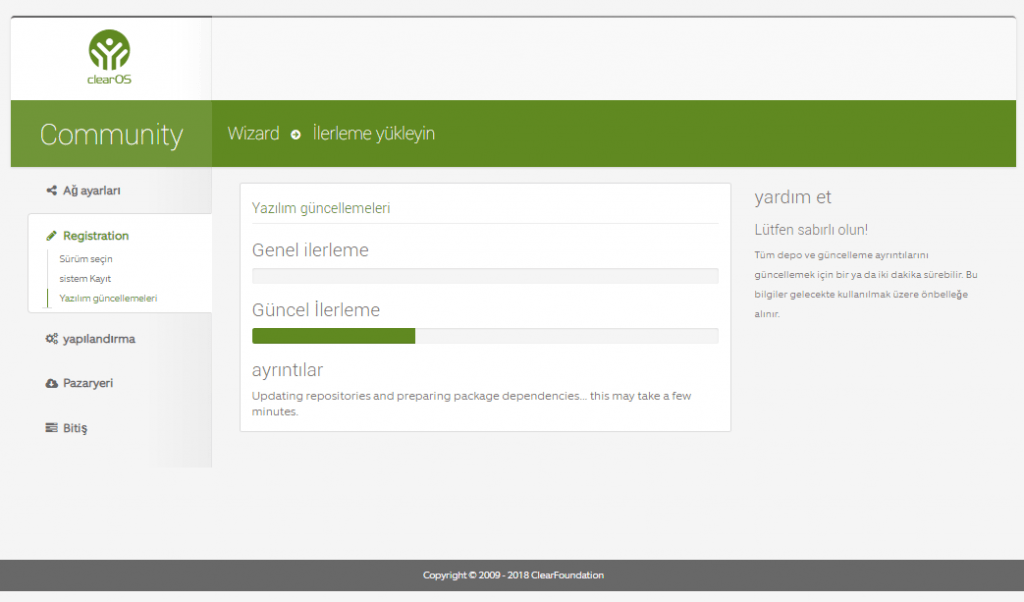Click the Yazılım güncellemeleri panel header

[x=321, y=208]
